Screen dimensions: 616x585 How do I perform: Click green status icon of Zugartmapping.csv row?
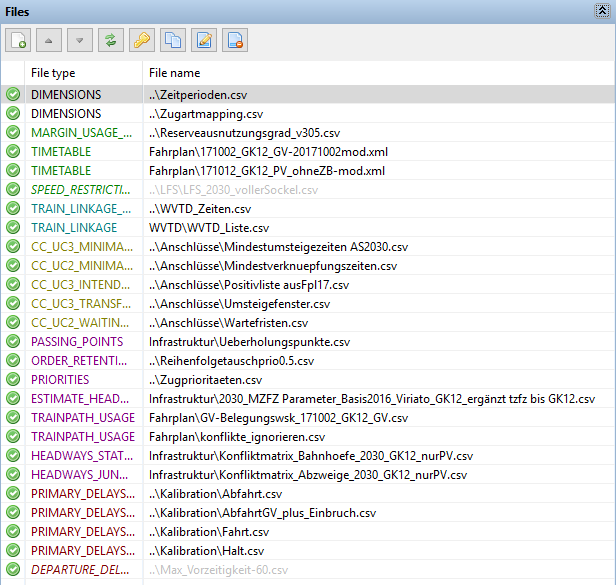click(x=13, y=114)
